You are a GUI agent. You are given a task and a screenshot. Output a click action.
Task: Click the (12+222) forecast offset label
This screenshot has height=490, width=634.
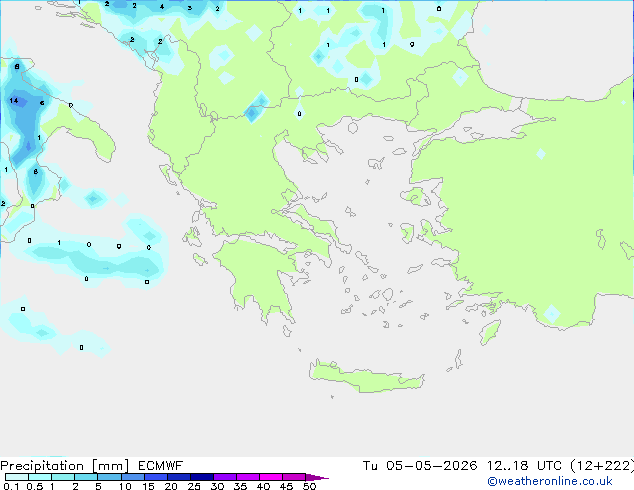pos(602,466)
